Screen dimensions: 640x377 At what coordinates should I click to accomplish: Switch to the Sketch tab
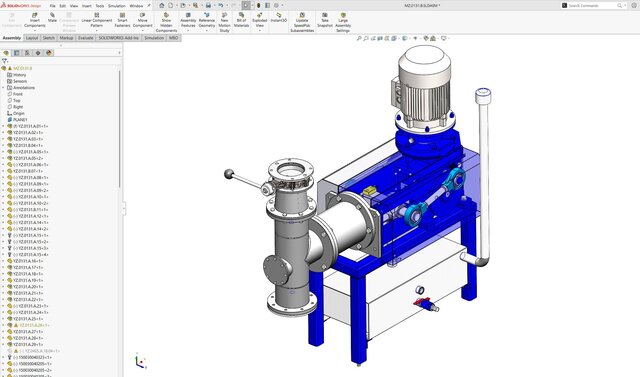(x=49, y=38)
